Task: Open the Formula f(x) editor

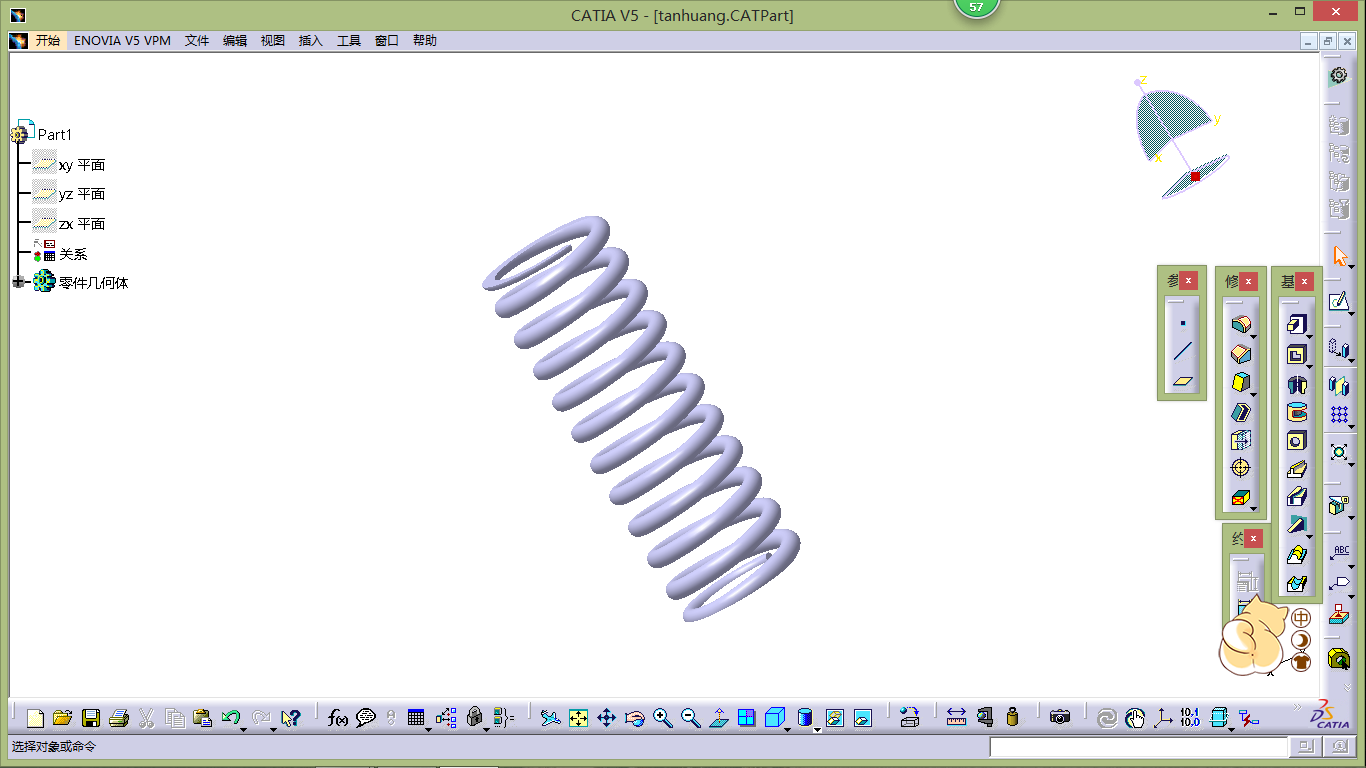Action: [338, 718]
